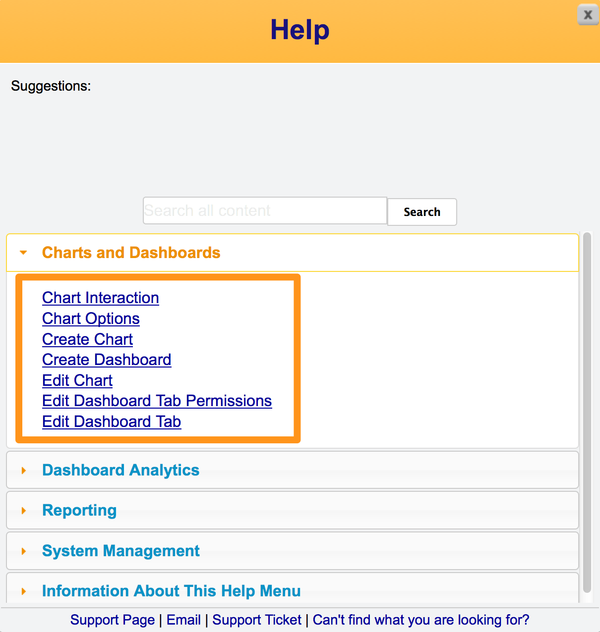Open Edit Dashboard Tab Permissions link

157,401
